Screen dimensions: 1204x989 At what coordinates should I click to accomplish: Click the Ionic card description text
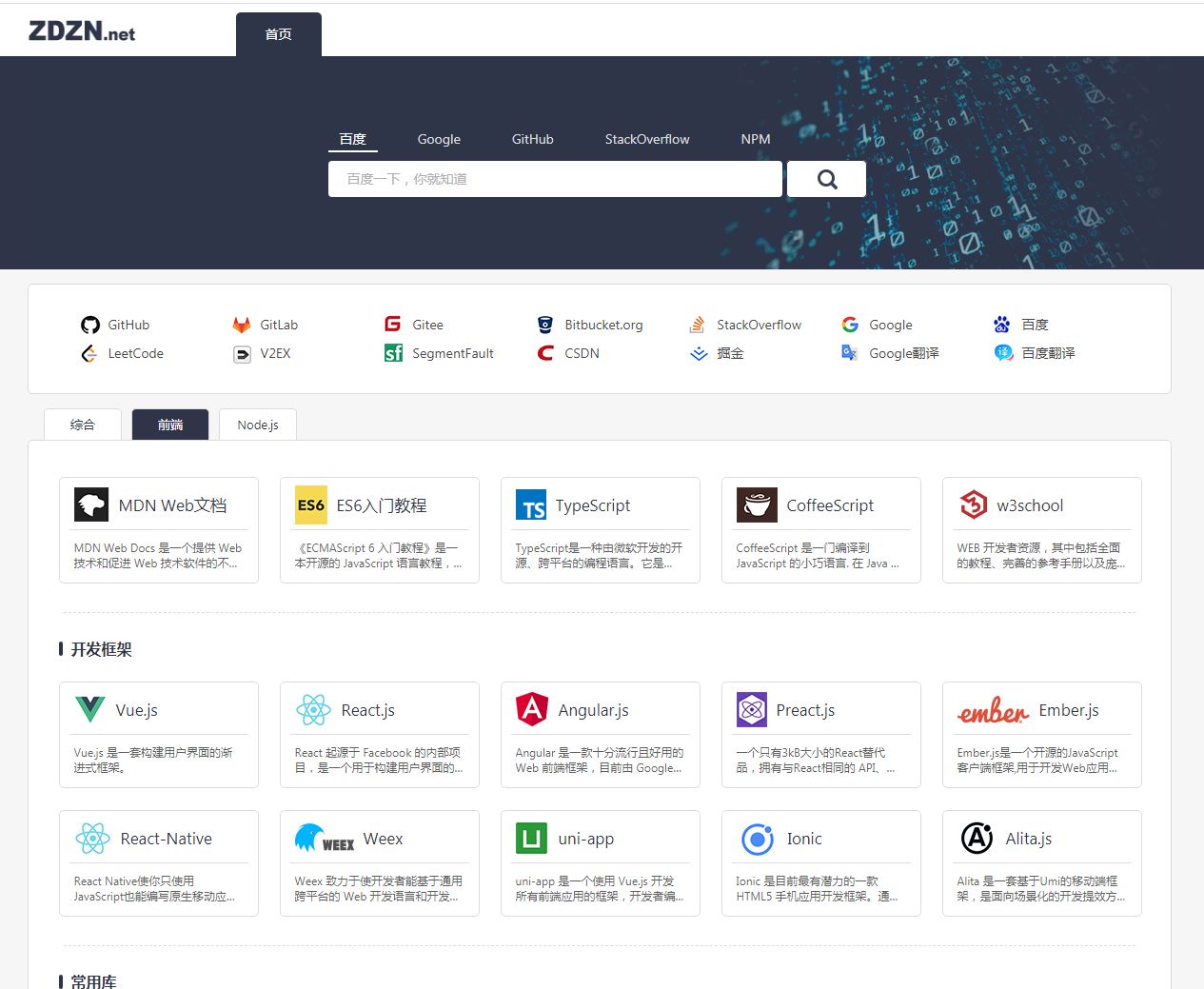click(817, 888)
